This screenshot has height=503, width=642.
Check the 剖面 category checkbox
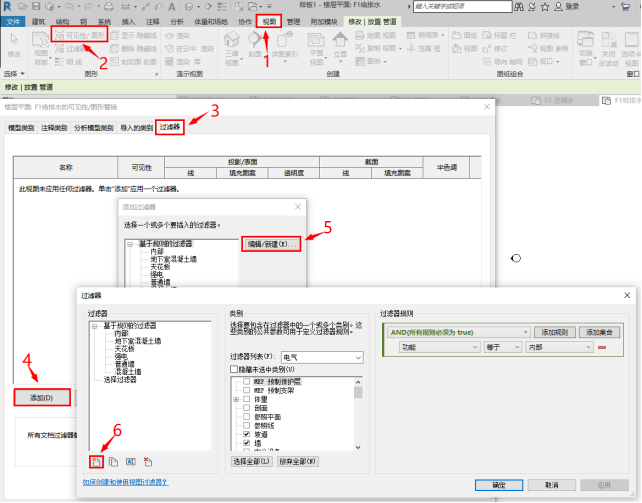(x=246, y=408)
